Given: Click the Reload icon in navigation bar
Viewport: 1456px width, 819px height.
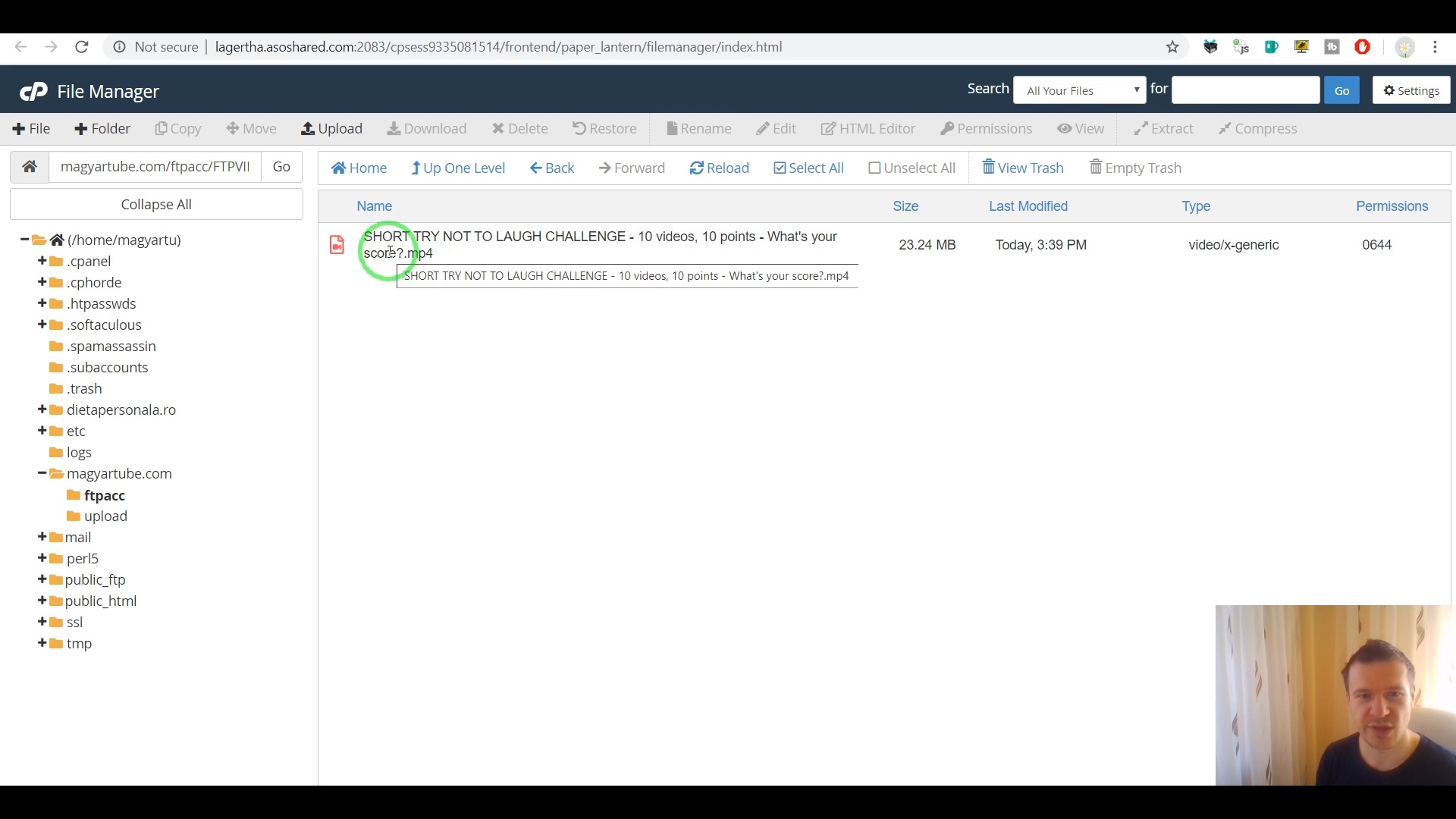Looking at the screenshot, I should pyautogui.click(x=696, y=168).
